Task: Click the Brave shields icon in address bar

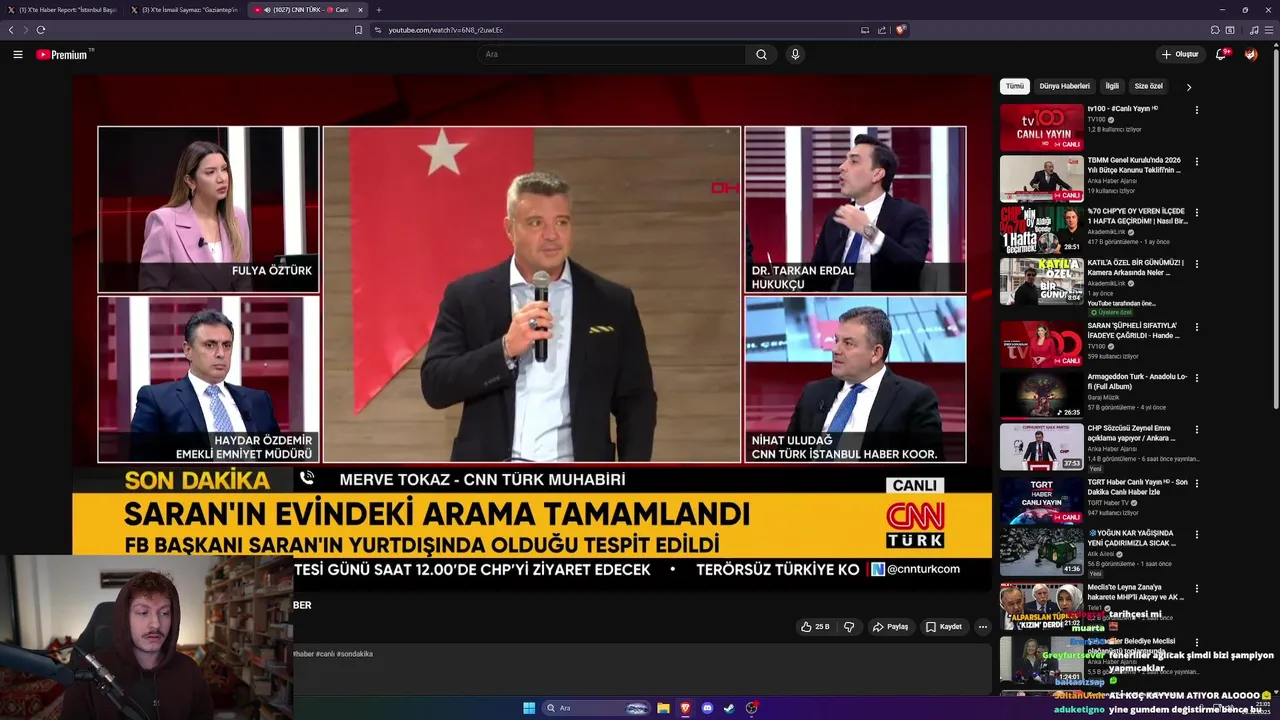Action: click(900, 30)
